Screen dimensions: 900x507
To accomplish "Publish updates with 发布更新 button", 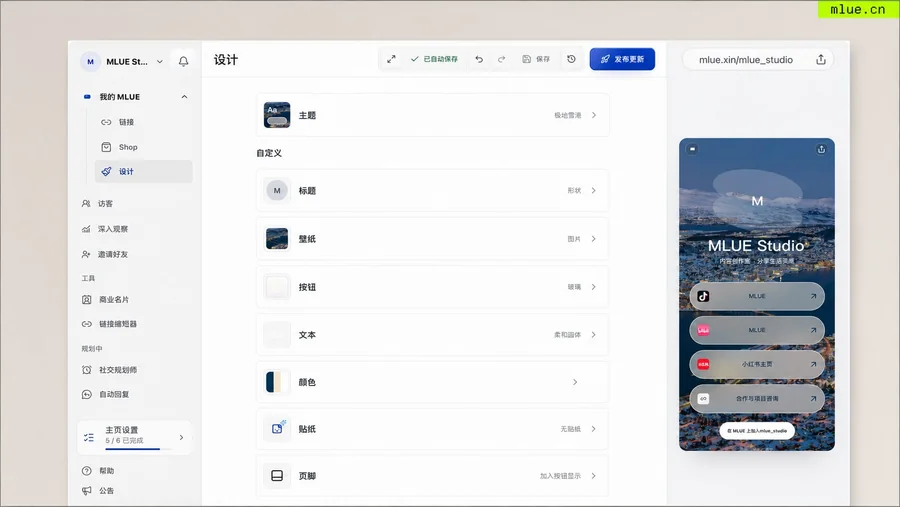I will coord(622,59).
